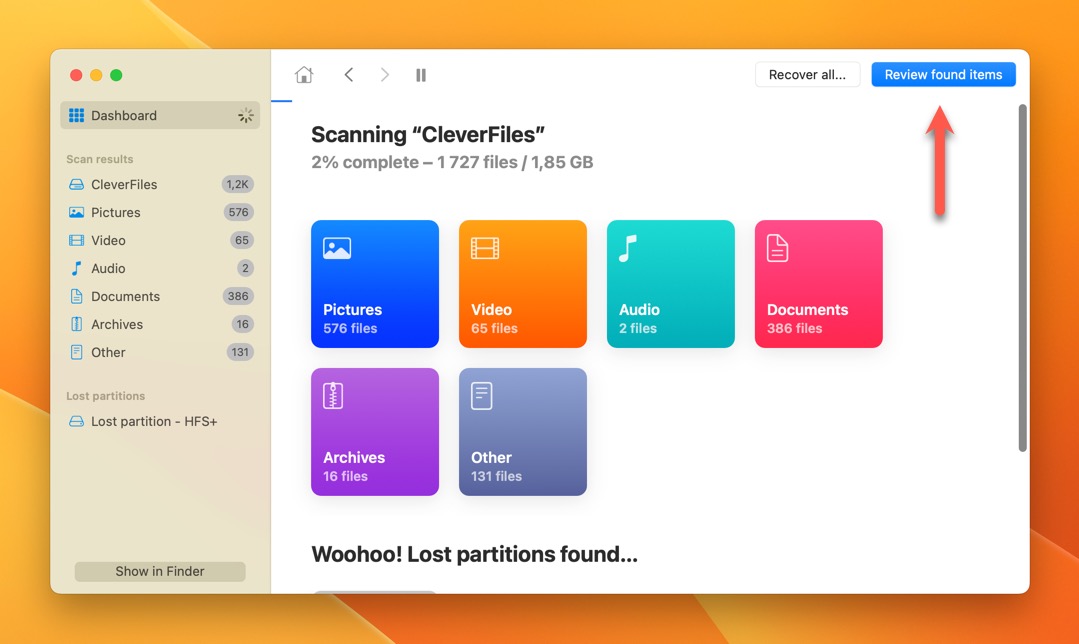Image resolution: width=1079 pixels, height=644 pixels.
Task: Open the Documents 386 files card
Action: pos(819,283)
